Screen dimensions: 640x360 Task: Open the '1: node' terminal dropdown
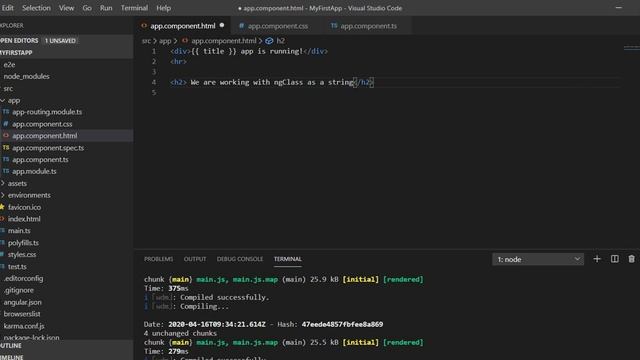(x=538, y=259)
